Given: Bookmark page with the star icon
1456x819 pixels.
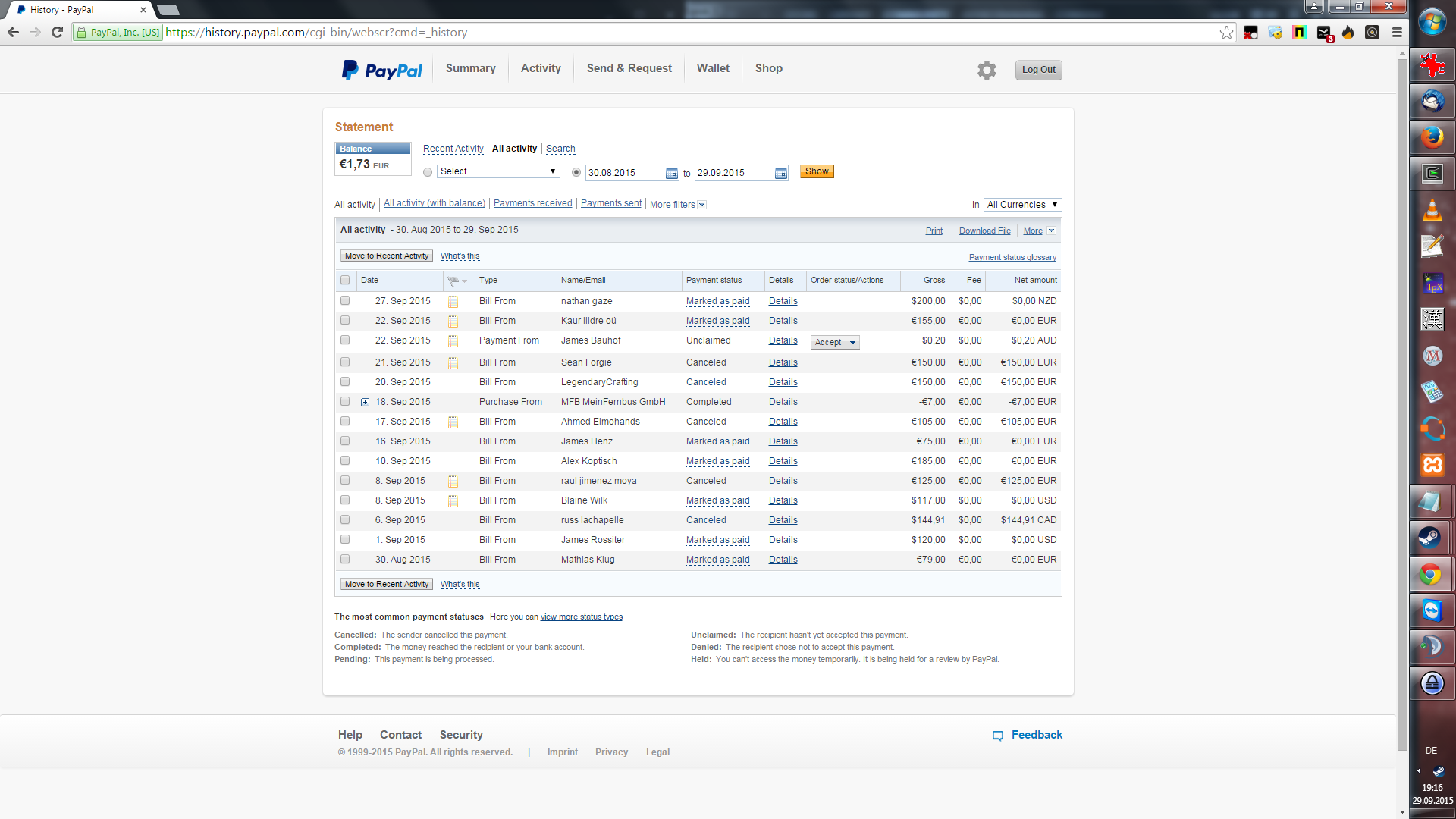Looking at the screenshot, I should coord(1226,33).
